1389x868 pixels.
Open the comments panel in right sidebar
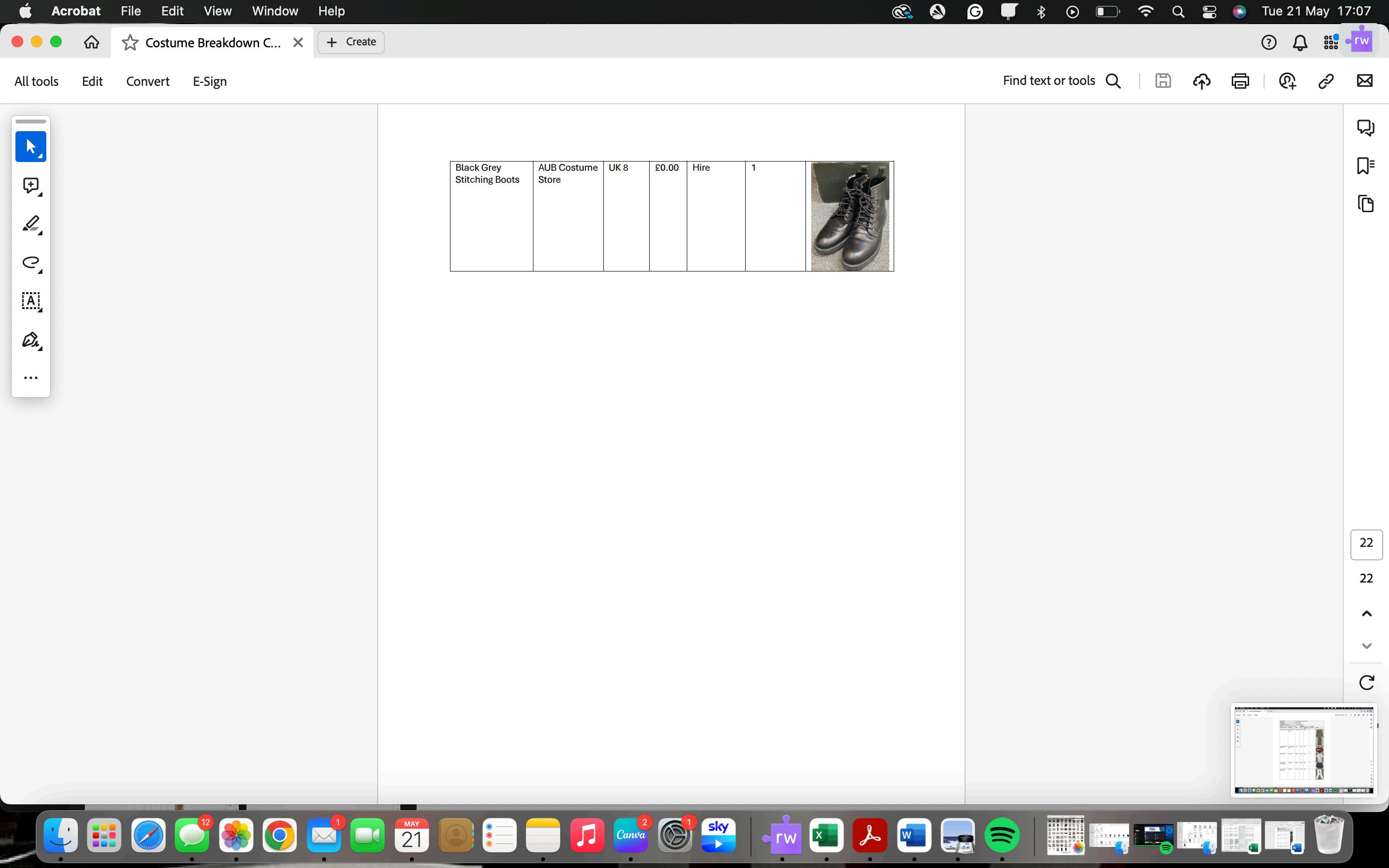[x=1365, y=127]
